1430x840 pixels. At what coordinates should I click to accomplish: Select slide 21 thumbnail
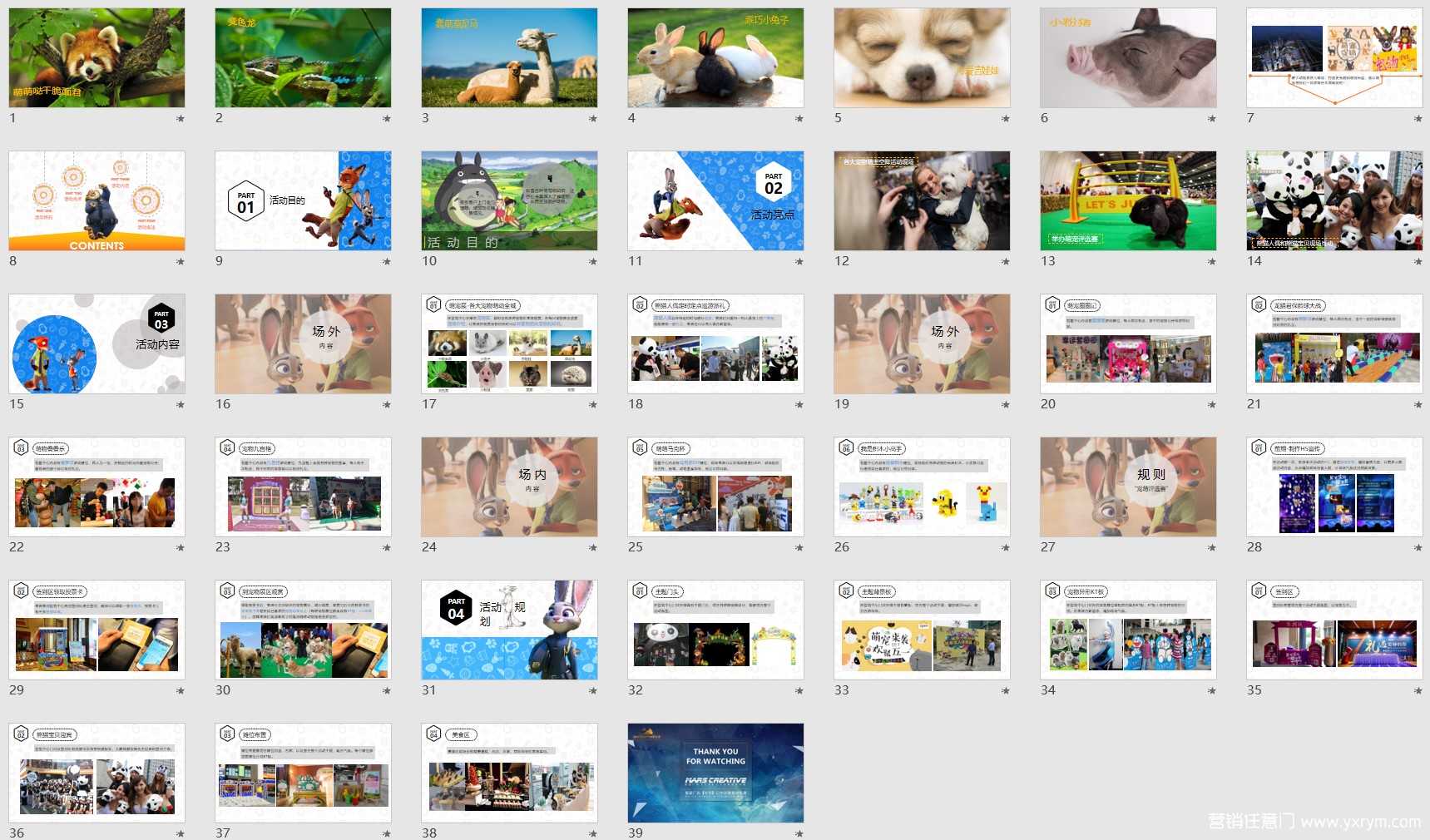click(x=1334, y=343)
